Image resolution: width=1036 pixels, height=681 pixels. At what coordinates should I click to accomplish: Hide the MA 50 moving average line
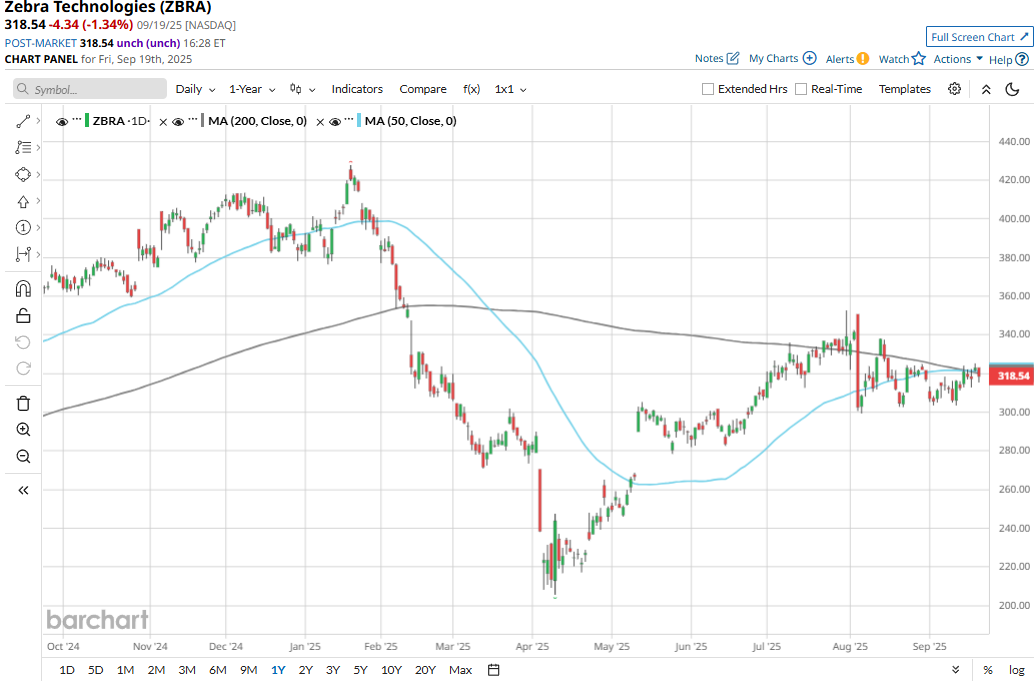pos(334,122)
